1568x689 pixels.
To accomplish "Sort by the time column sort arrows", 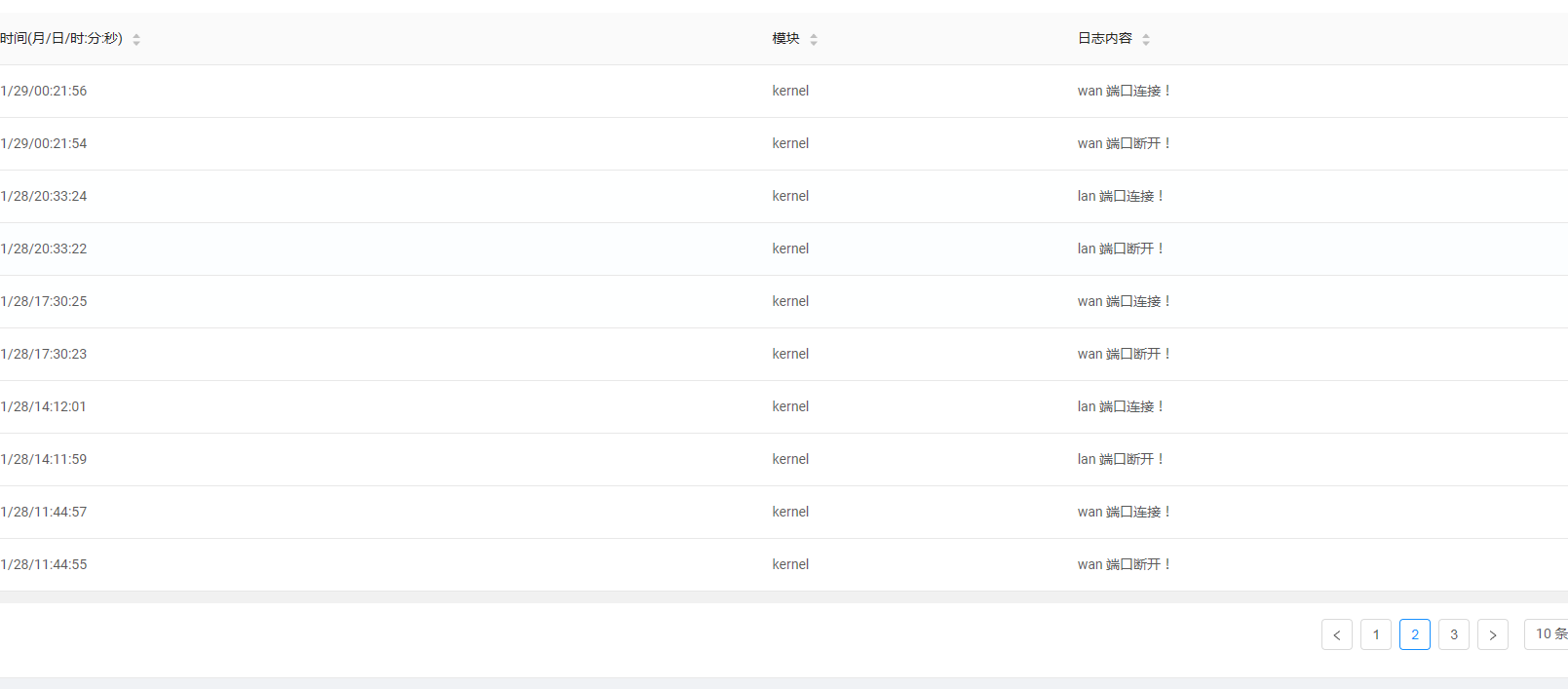I will pos(136,39).
